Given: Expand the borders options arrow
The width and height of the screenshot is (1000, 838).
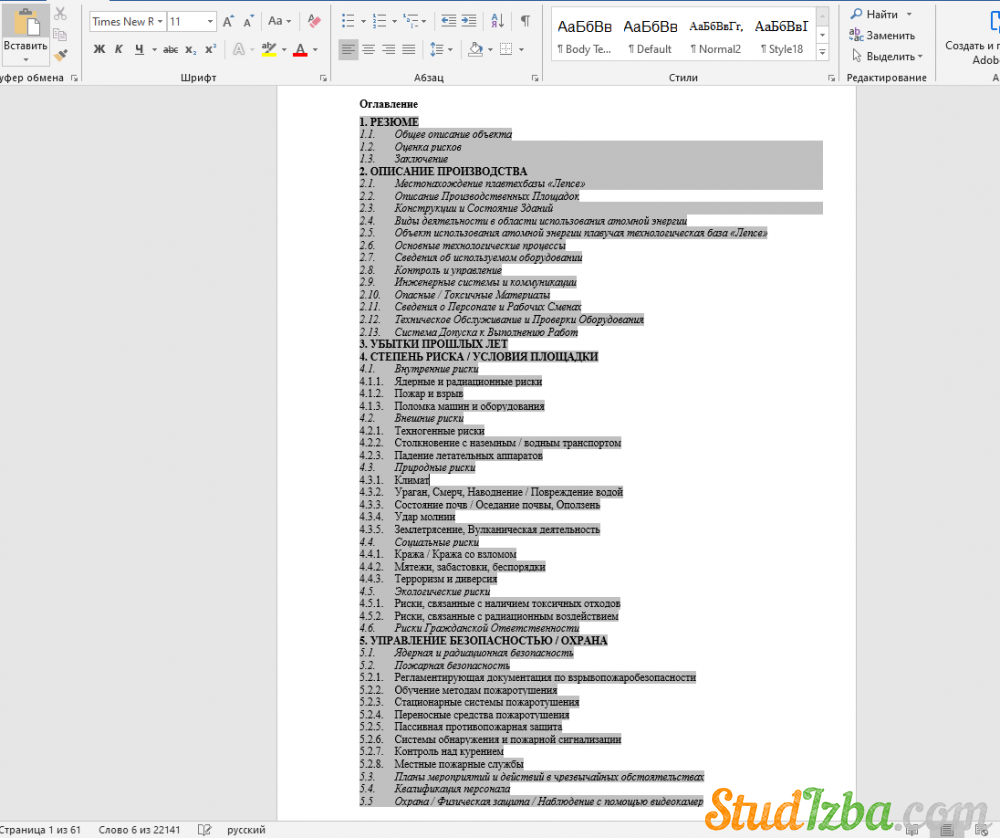Looking at the screenshot, I should [x=522, y=49].
